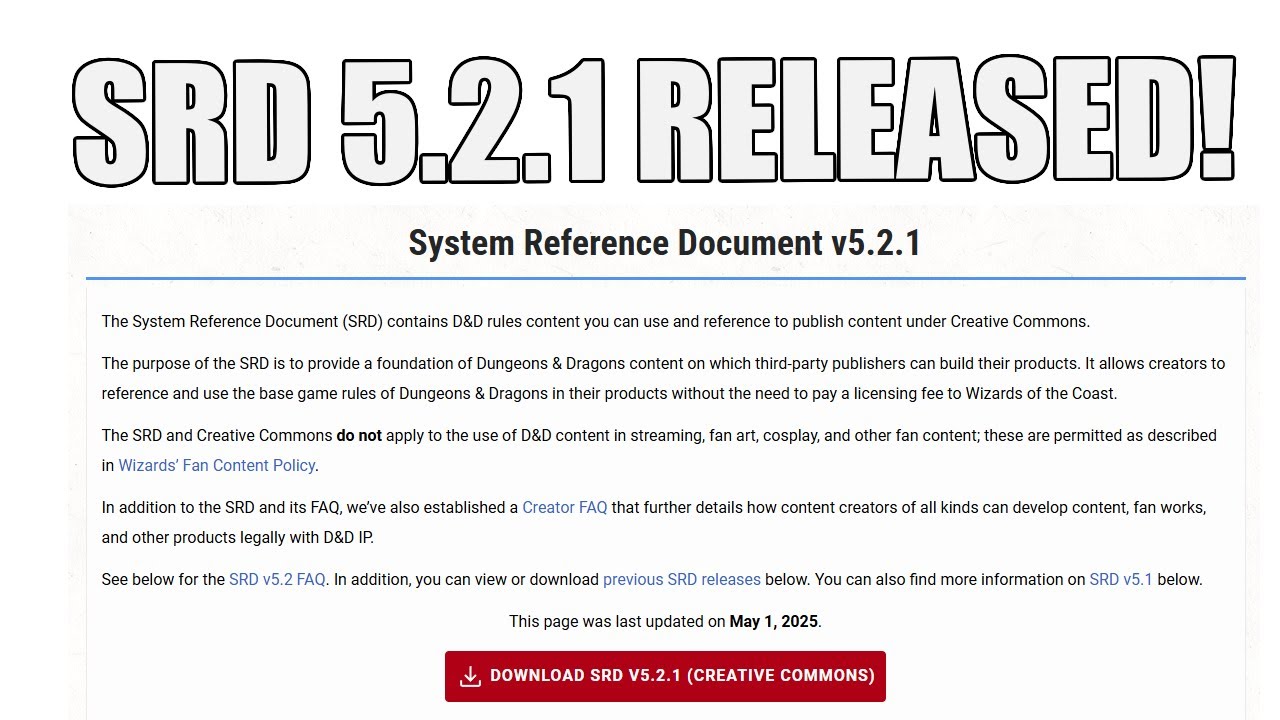Click the May 1, 2025 date text
This screenshot has height=720, width=1280.
pyautogui.click(x=774, y=621)
